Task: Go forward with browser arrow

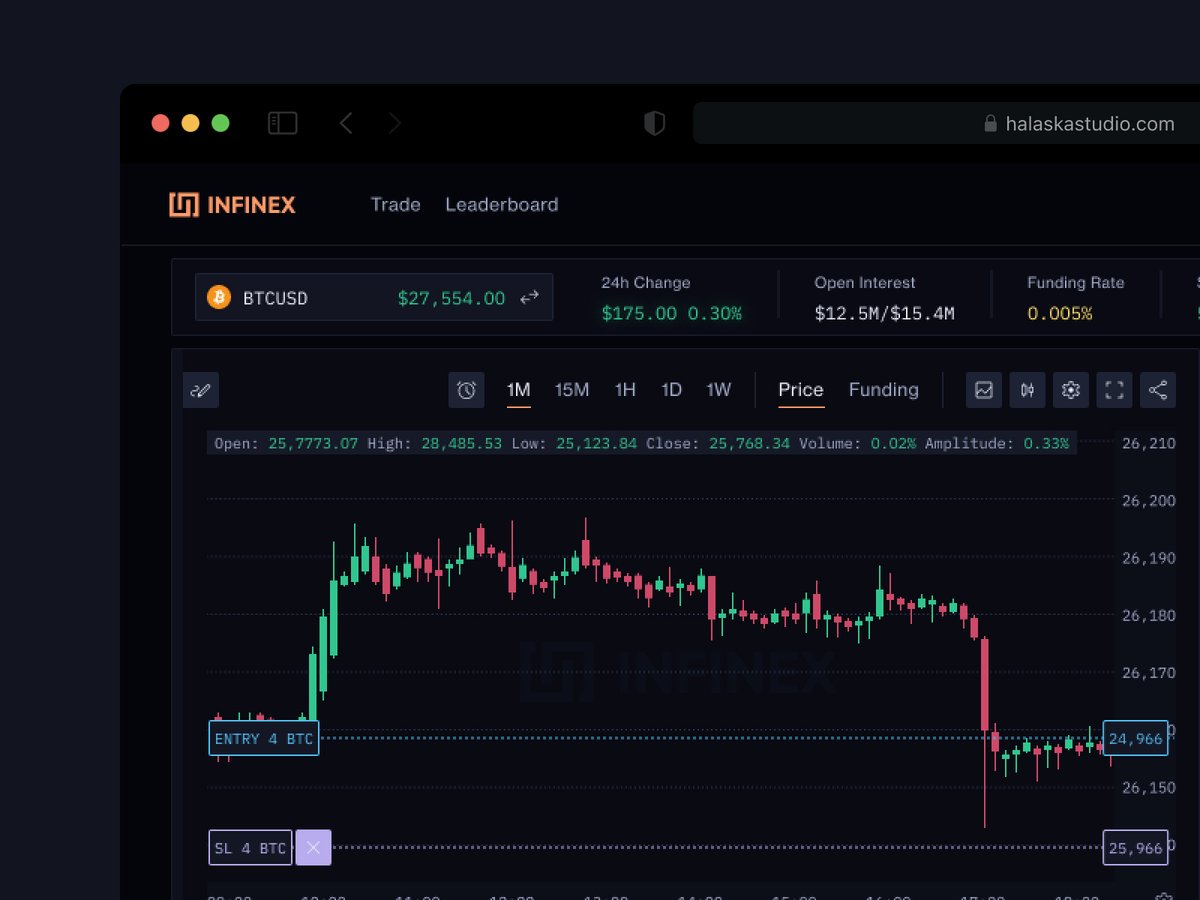Action: [x=395, y=123]
